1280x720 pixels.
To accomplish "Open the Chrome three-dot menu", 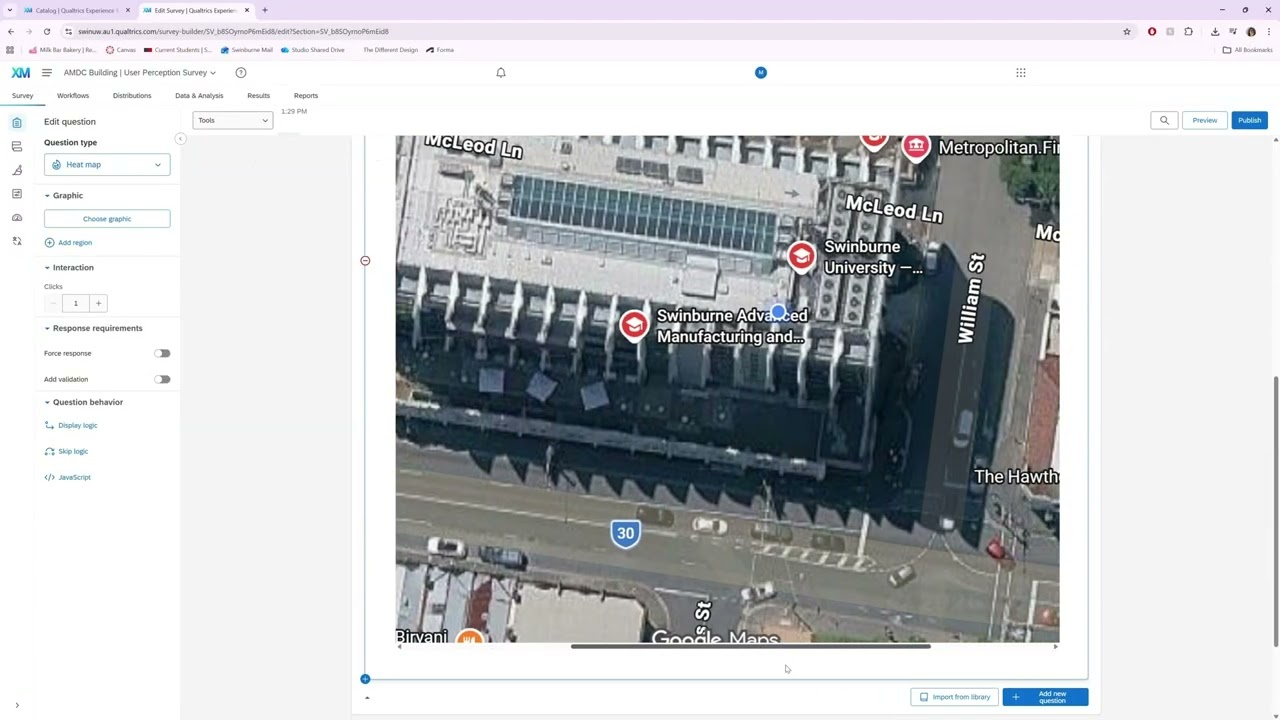I will tap(1269, 31).
